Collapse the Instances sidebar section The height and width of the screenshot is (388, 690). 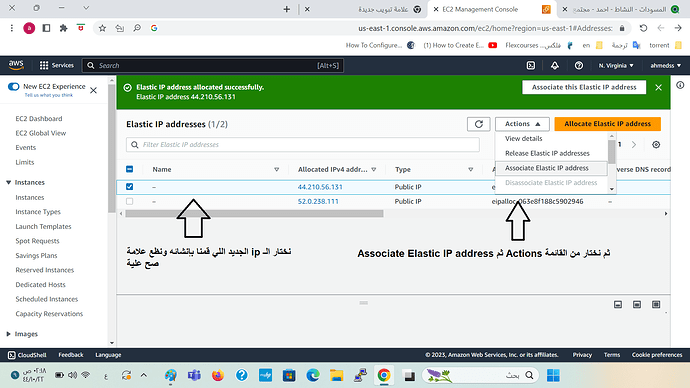(x=8, y=182)
